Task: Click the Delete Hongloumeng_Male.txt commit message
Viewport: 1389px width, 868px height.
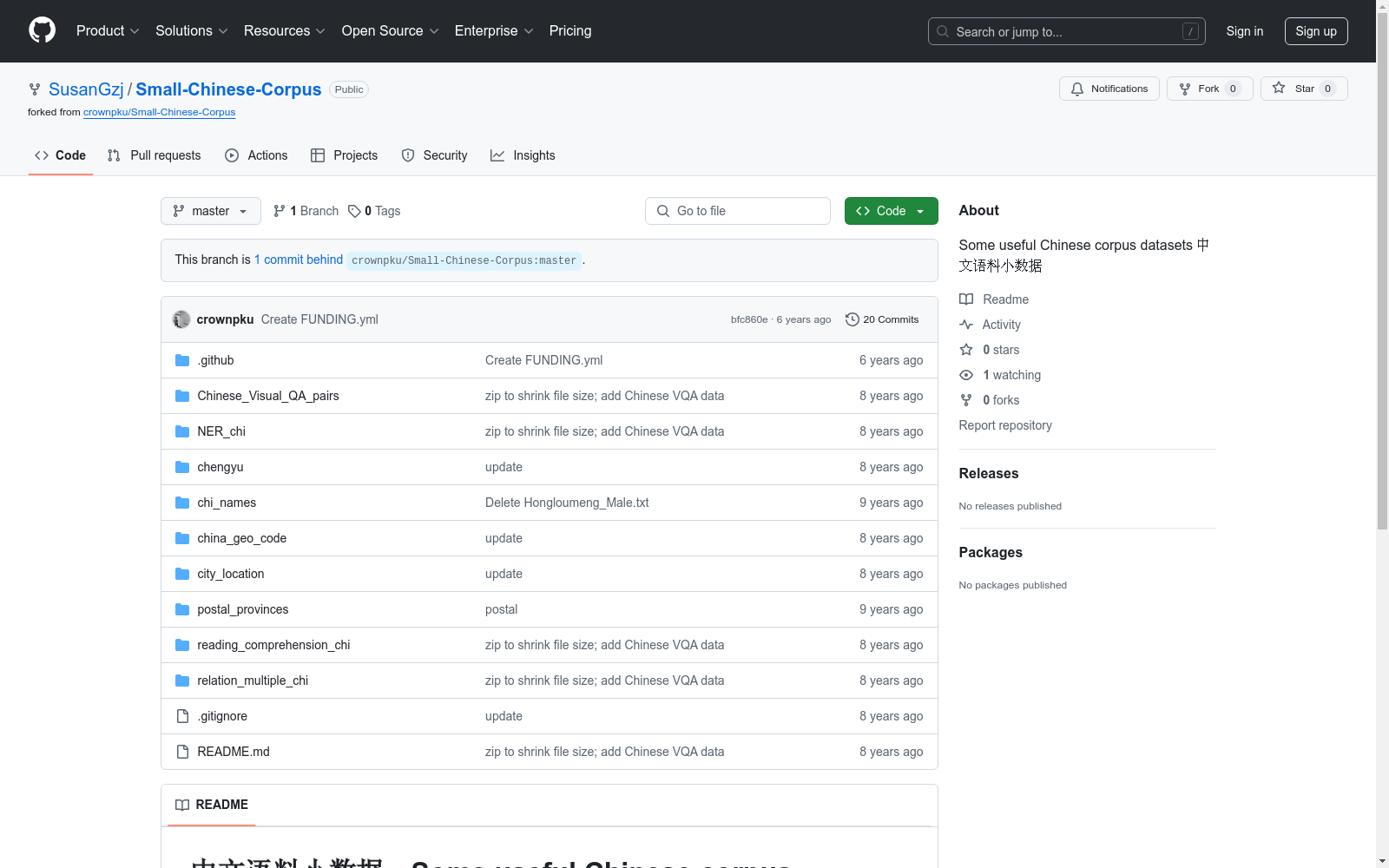Action: 567,503
